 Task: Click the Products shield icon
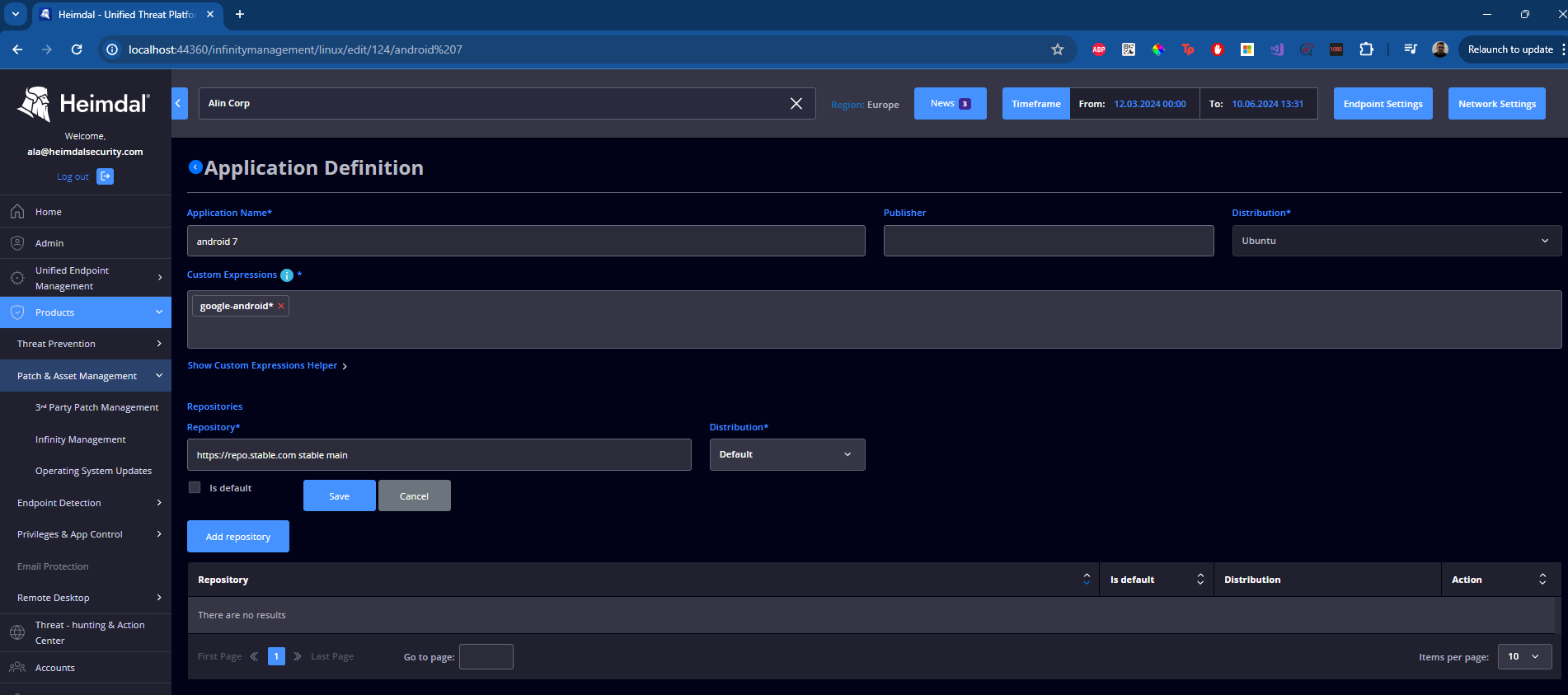[17, 312]
